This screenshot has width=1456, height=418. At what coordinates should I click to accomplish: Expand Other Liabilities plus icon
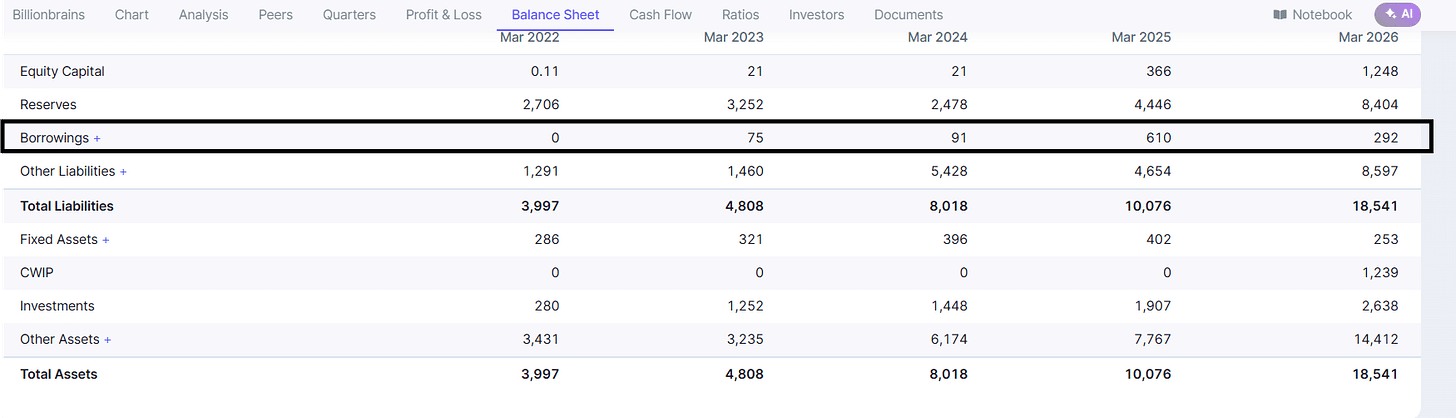click(123, 172)
